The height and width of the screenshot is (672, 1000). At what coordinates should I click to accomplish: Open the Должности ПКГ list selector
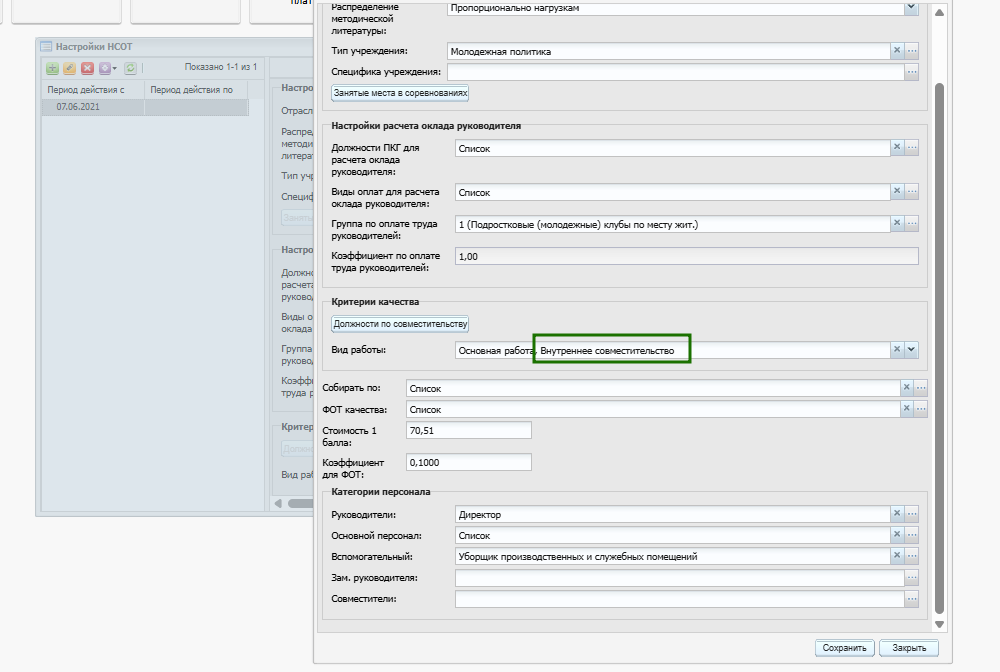point(912,147)
